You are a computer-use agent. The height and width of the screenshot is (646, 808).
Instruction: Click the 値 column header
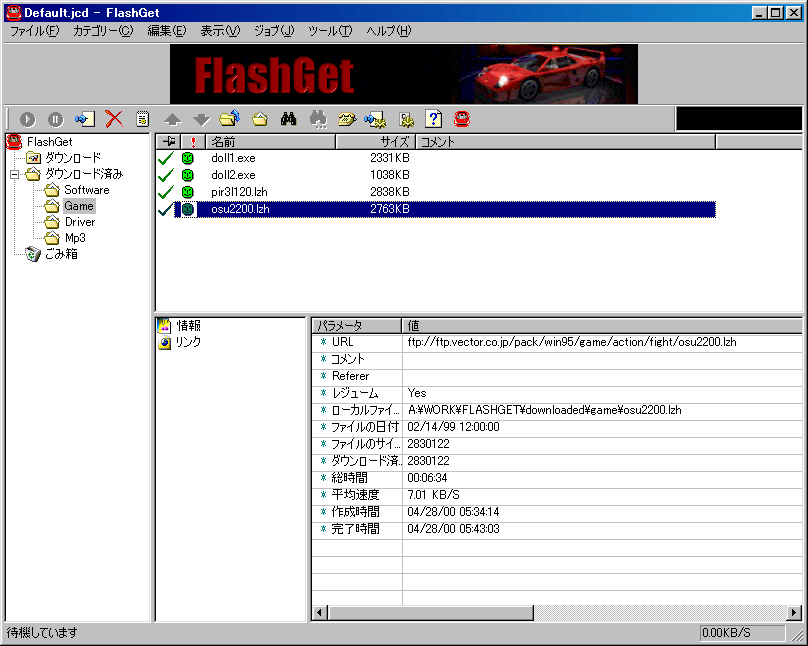click(602, 326)
